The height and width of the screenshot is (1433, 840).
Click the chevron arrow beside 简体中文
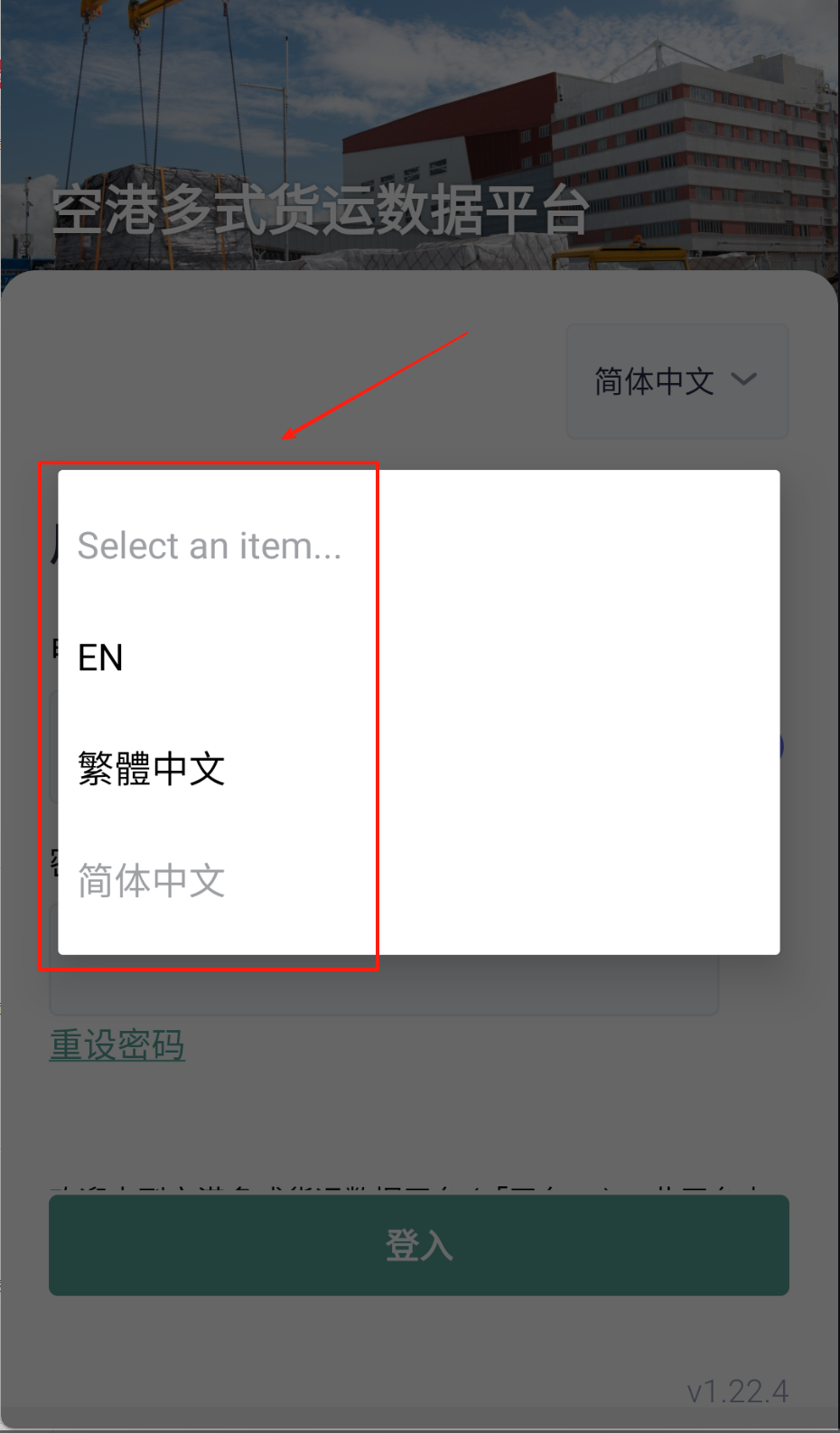[x=743, y=379]
